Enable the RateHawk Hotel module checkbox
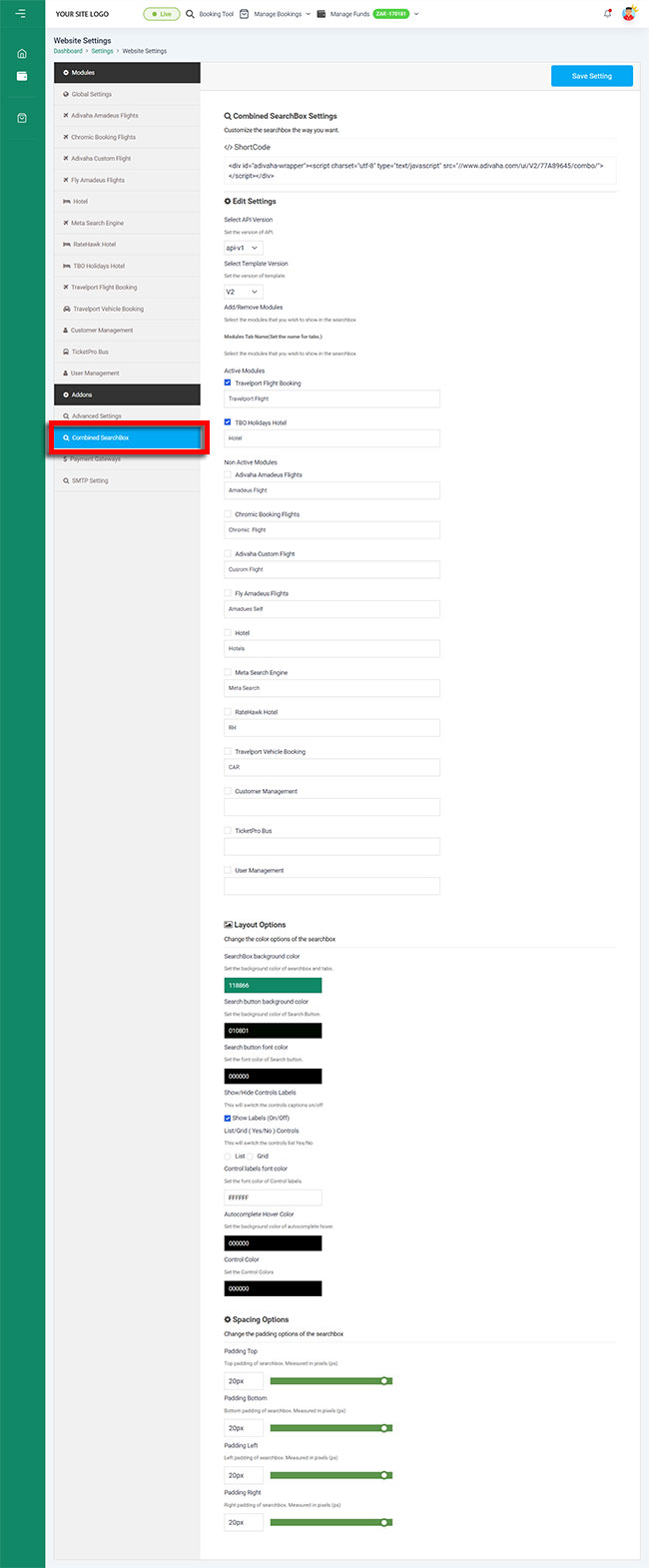 coord(228,712)
